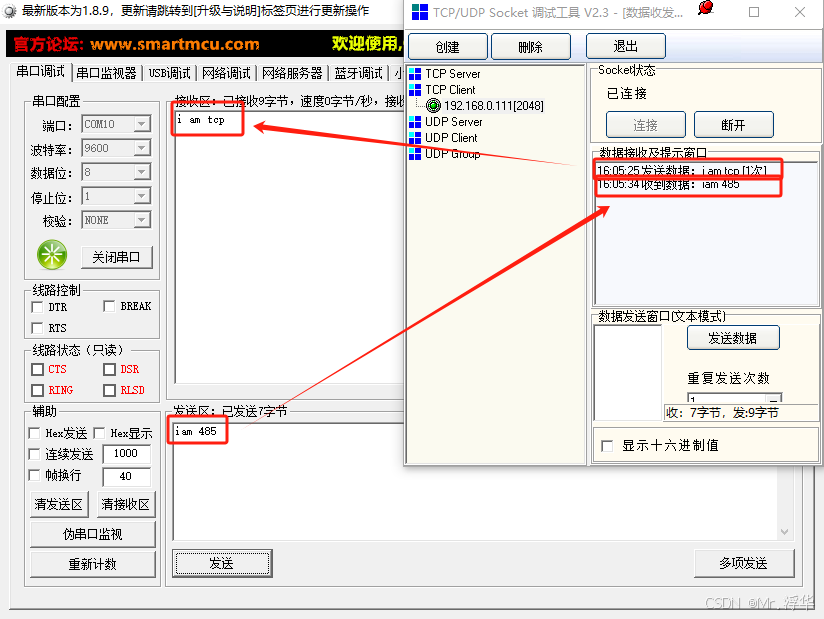The width and height of the screenshot is (824, 619).
Task: Click the TCP Server tree icon
Action: pos(415,74)
